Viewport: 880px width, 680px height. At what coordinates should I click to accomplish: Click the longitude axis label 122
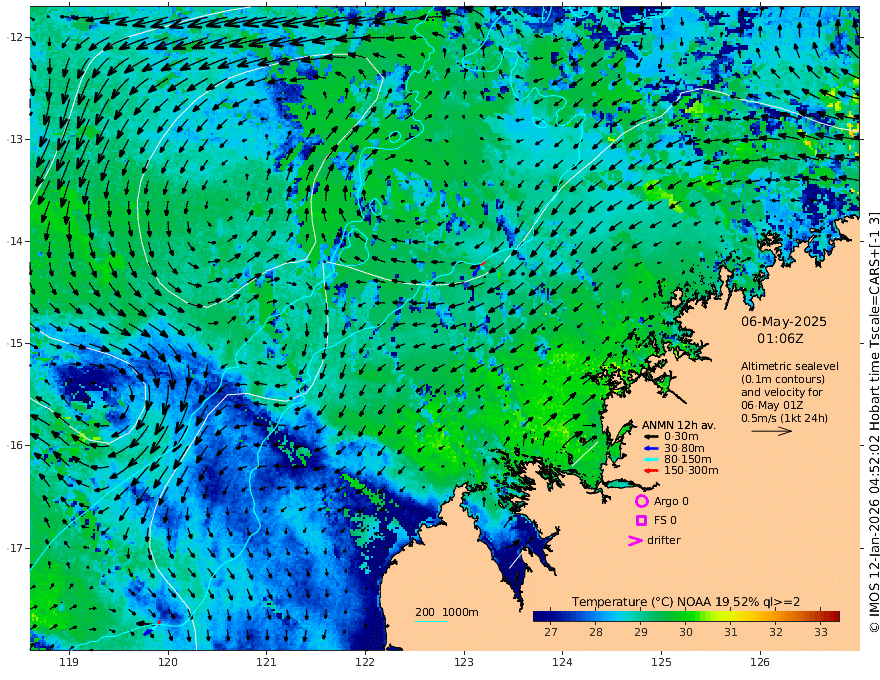[x=365, y=663]
